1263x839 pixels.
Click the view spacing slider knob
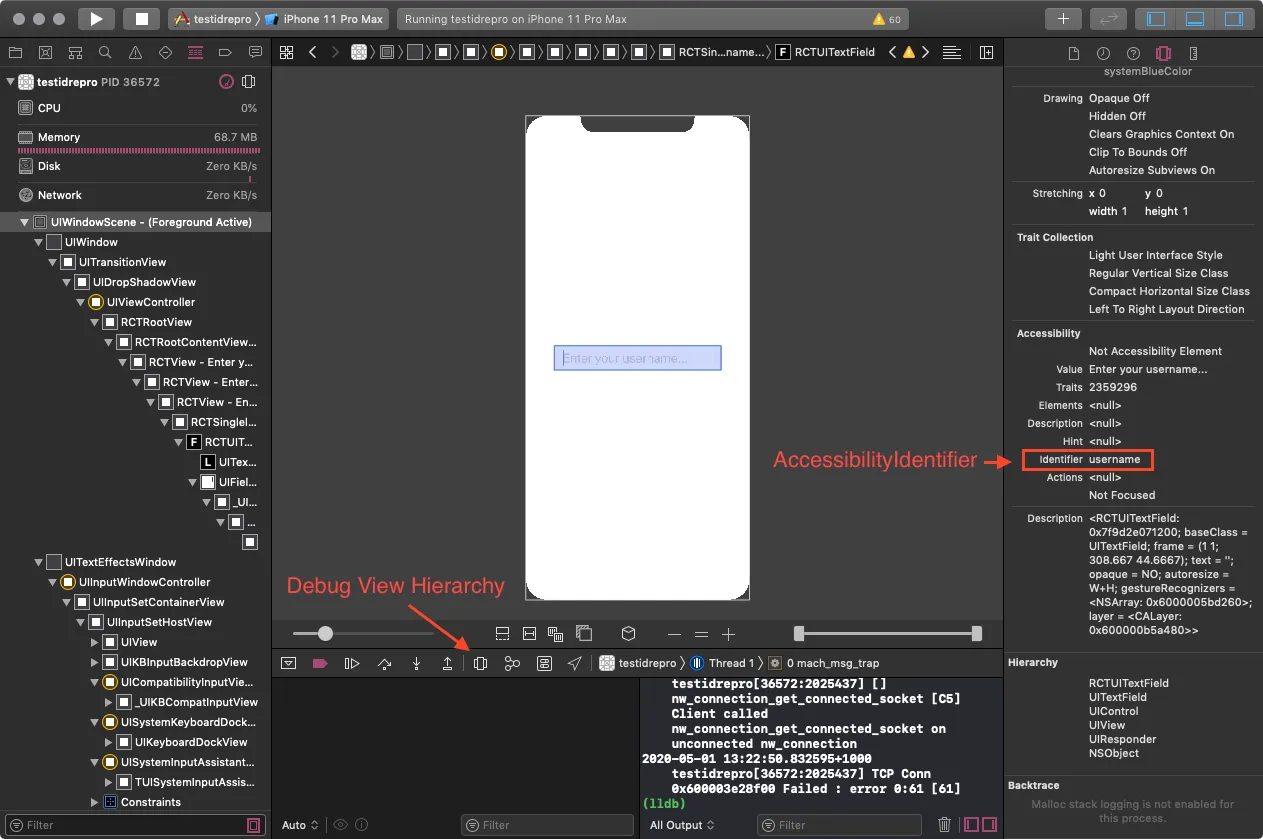pyautogui.click(x=325, y=633)
